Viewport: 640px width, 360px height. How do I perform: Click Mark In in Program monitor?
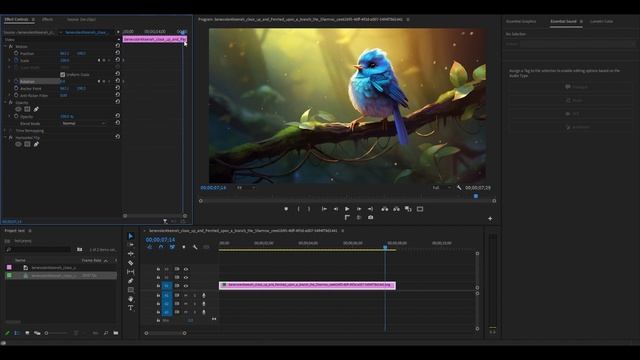coord(298,209)
